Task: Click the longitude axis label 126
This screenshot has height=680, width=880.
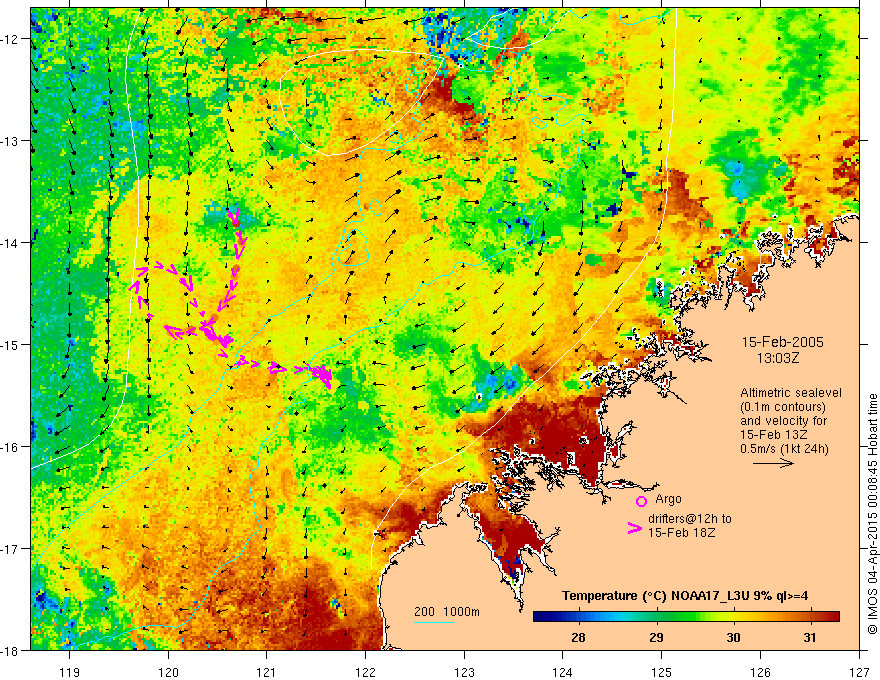Action: tap(760, 672)
